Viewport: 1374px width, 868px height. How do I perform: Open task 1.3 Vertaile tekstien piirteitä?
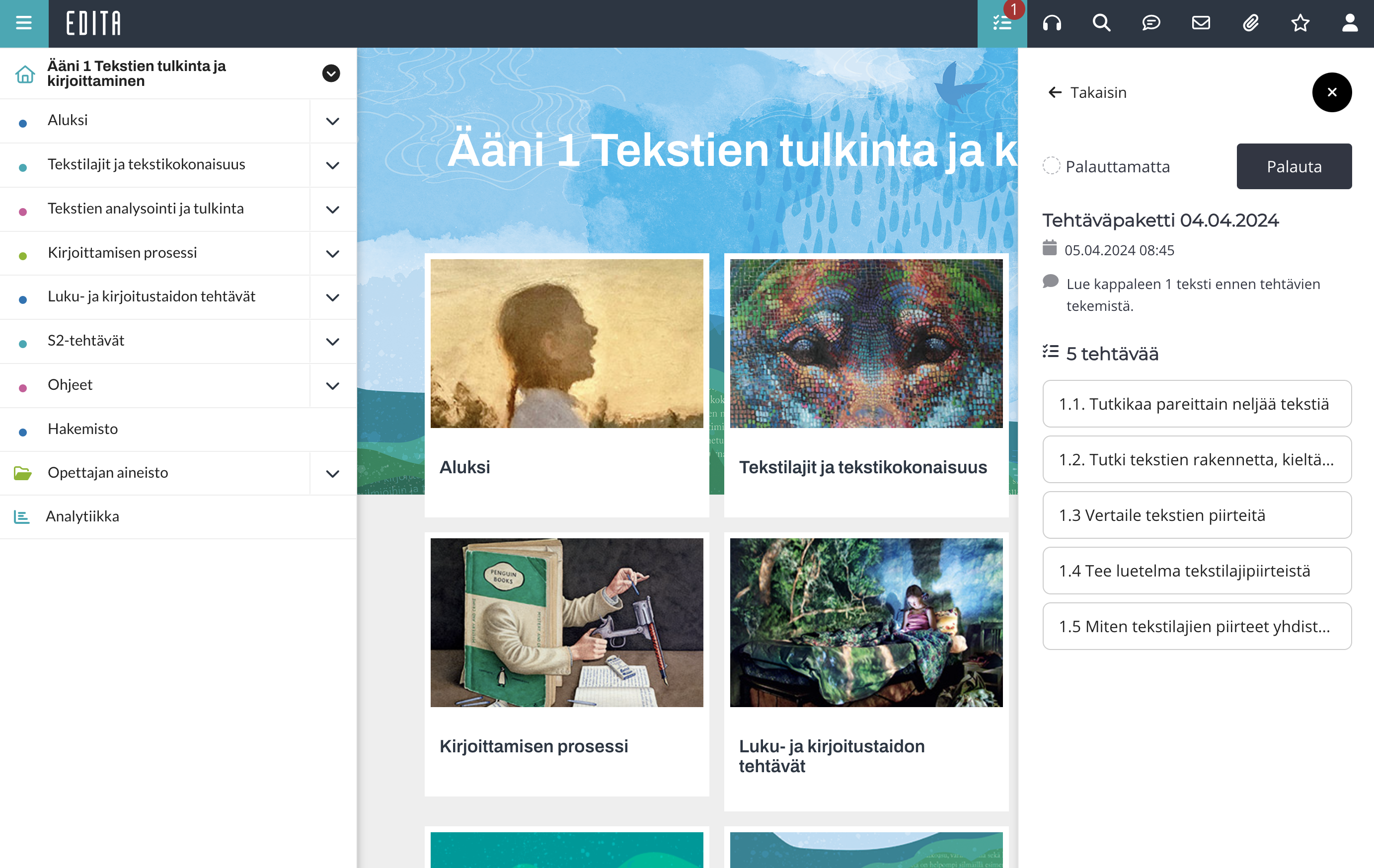tap(1197, 515)
